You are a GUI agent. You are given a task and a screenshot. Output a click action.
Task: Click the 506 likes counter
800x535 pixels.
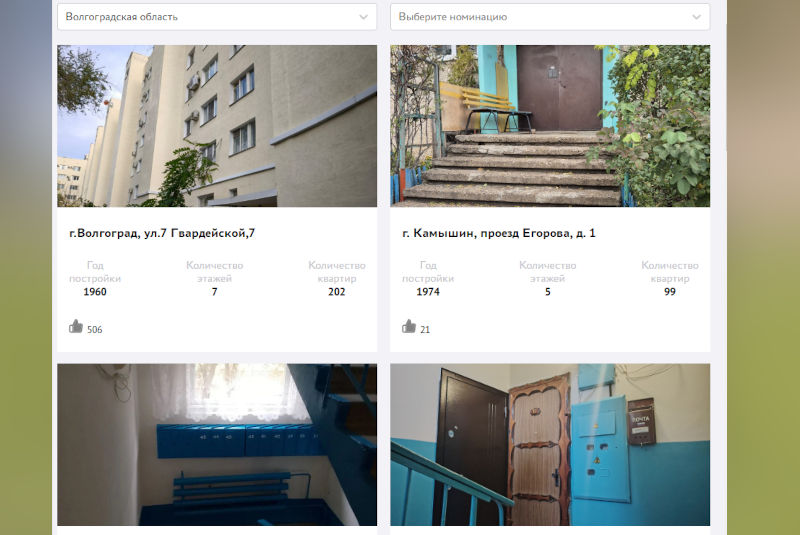(x=95, y=329)
